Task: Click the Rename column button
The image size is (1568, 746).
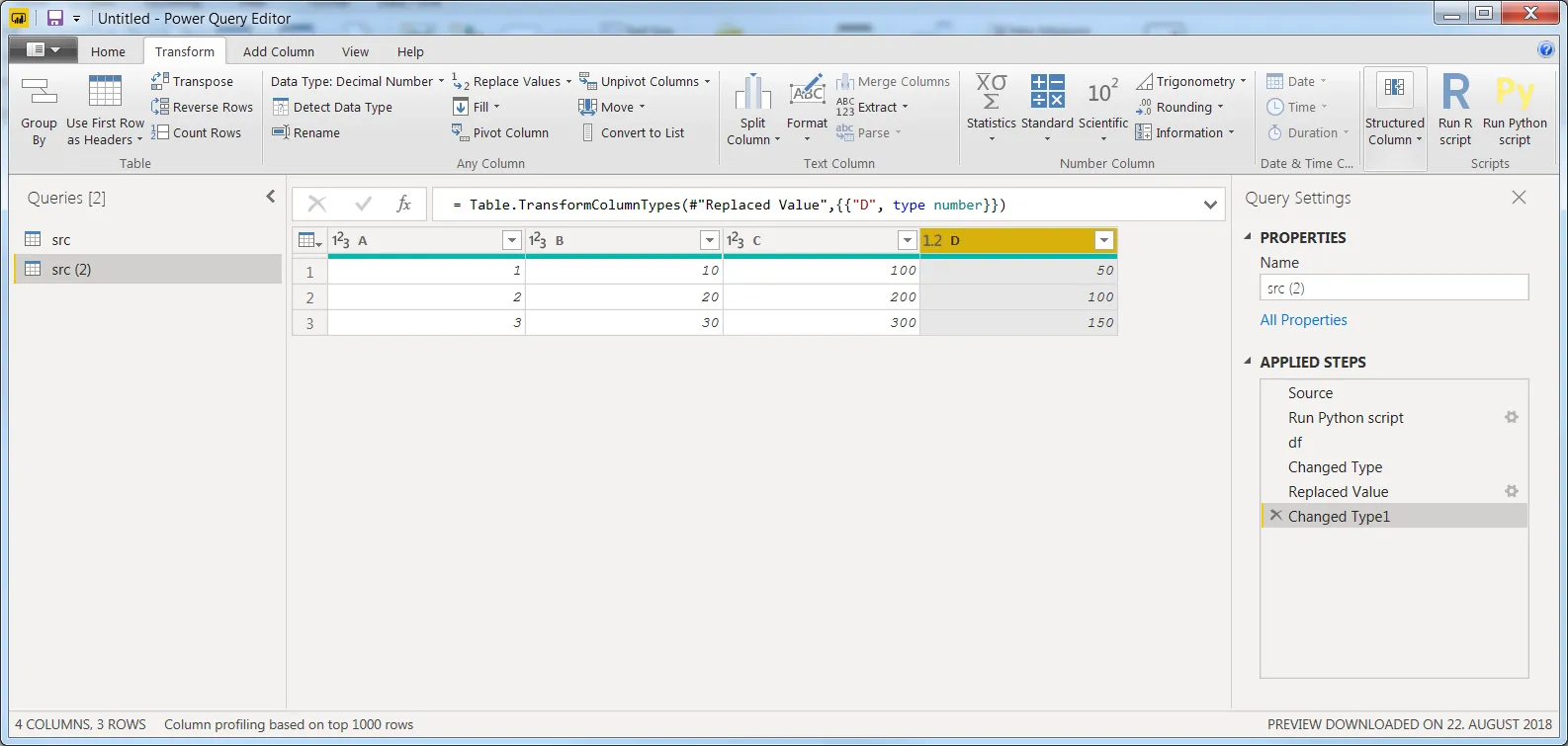Action: [x=306, y=132]
